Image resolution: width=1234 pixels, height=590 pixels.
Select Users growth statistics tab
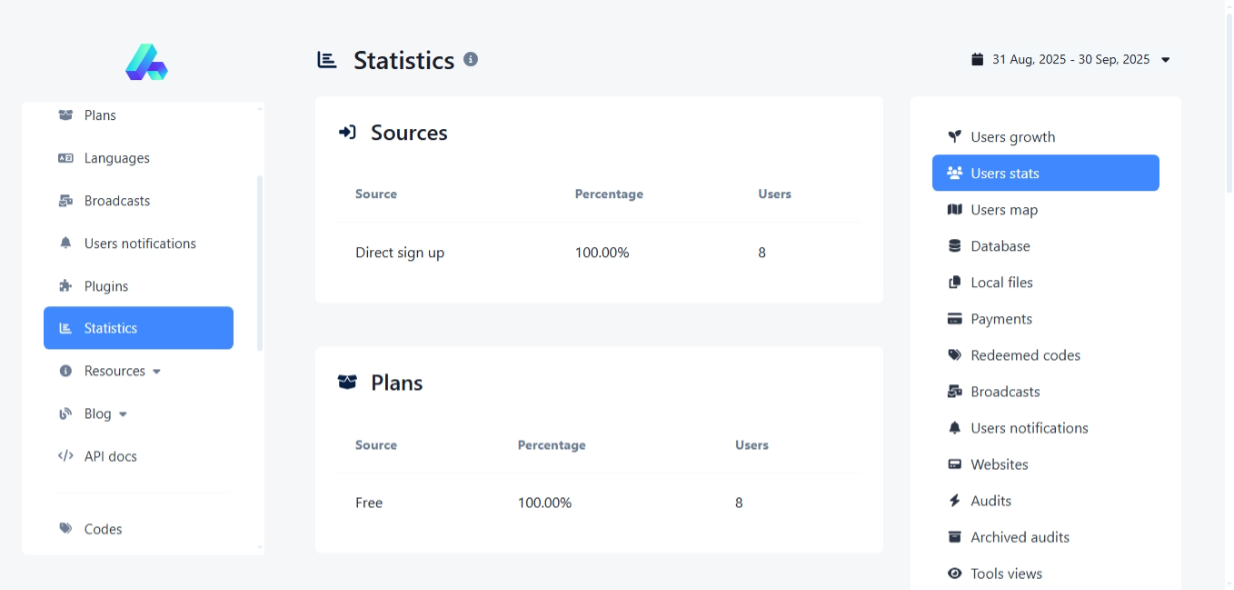point(1012,137)
